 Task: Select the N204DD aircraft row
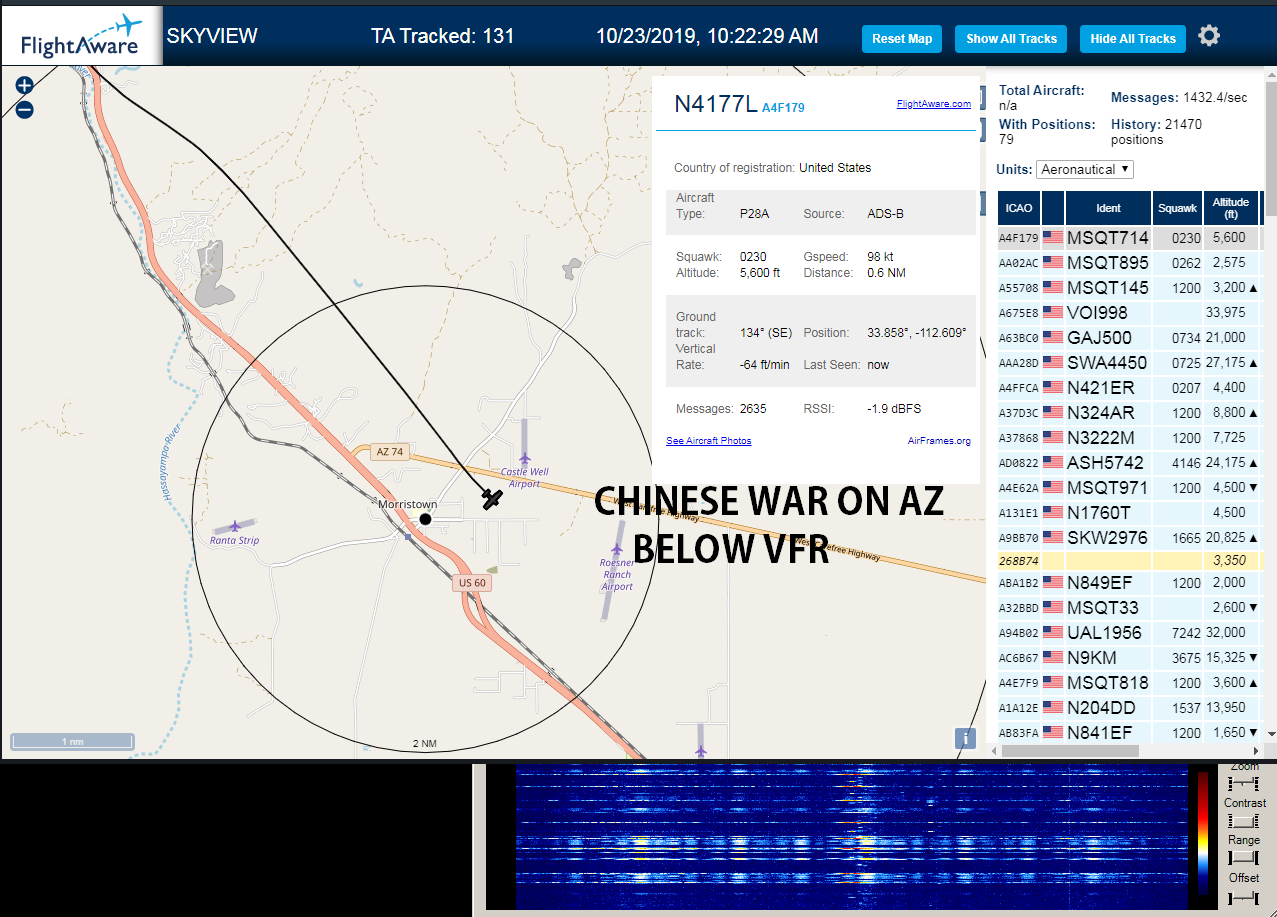[x=1129, y=708]
